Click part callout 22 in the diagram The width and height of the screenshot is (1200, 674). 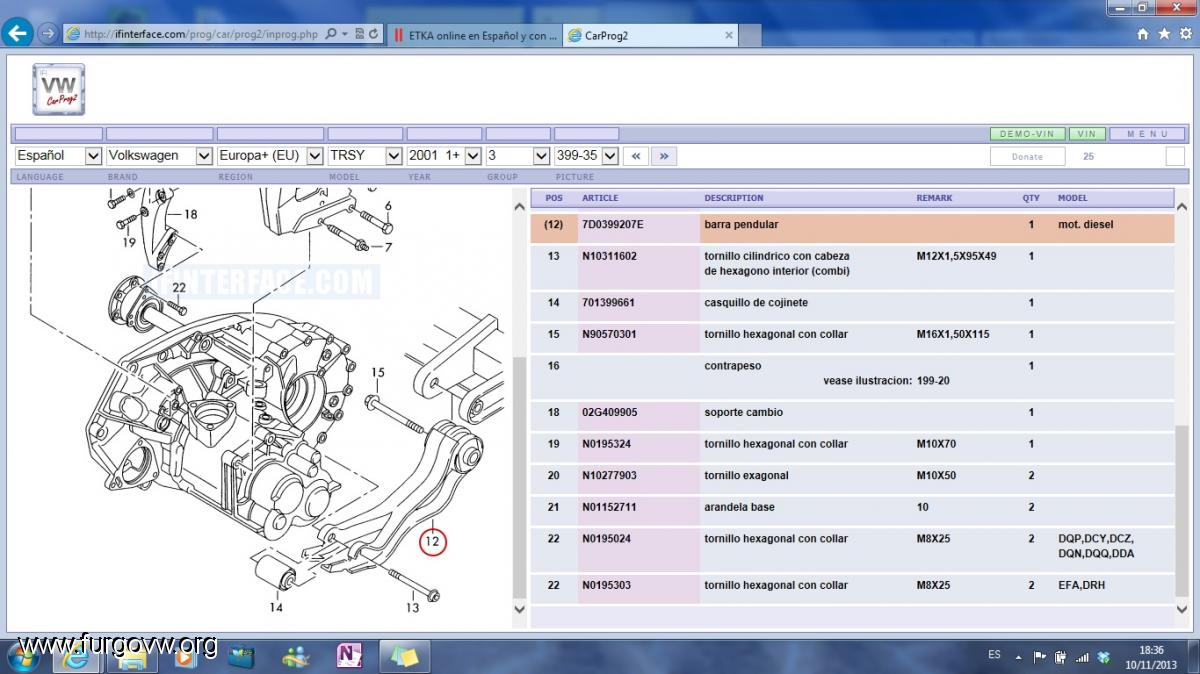178,287
